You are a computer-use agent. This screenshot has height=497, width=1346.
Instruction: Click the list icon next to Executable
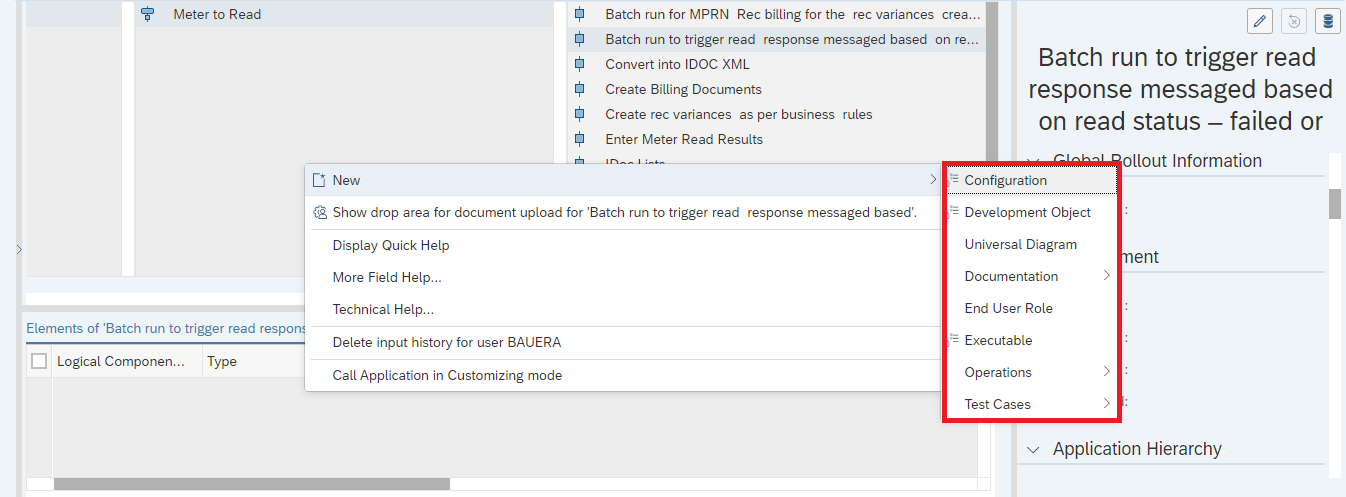click(x=953, y=340)
